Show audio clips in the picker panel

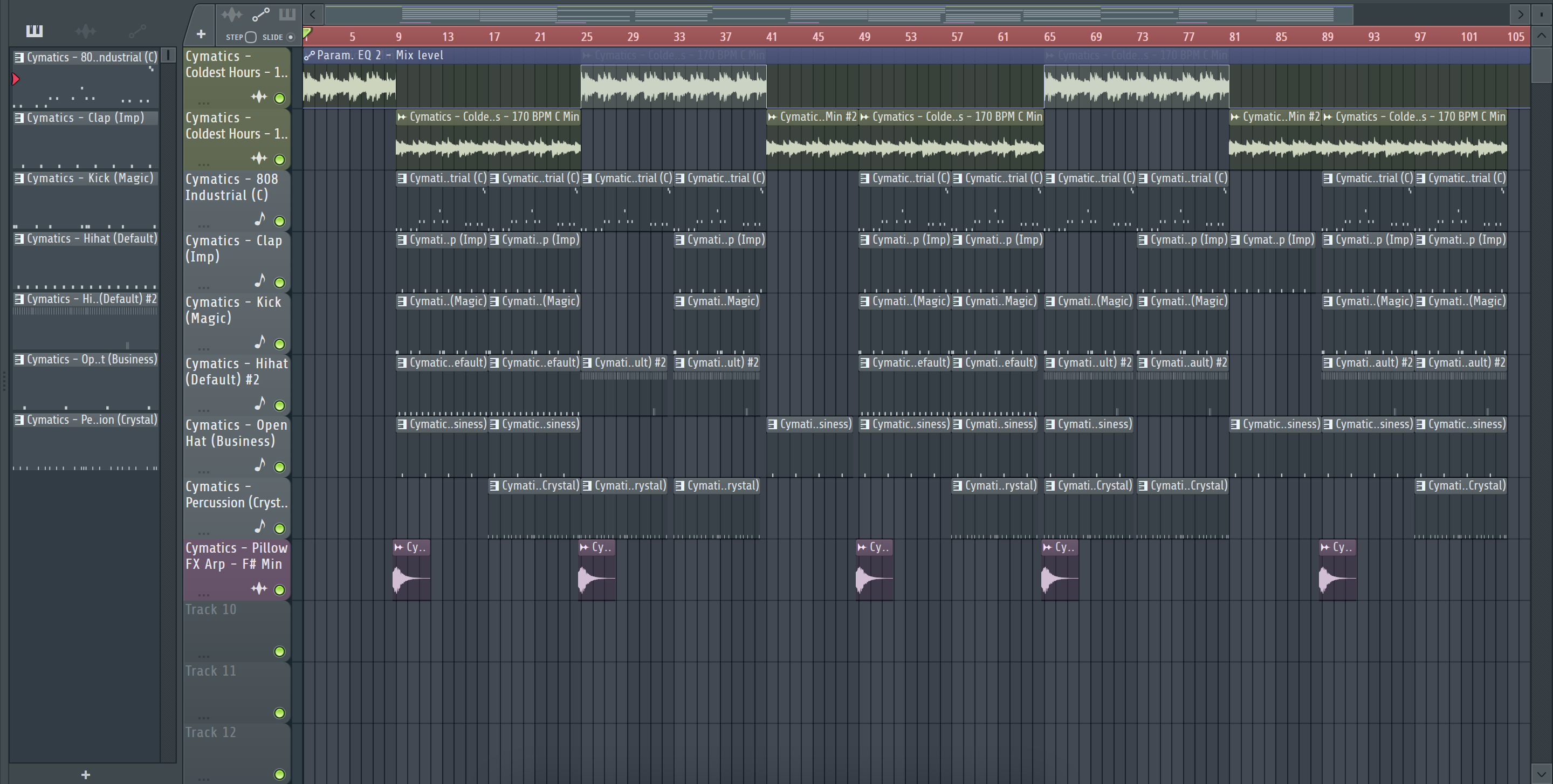tap(86, 31)
